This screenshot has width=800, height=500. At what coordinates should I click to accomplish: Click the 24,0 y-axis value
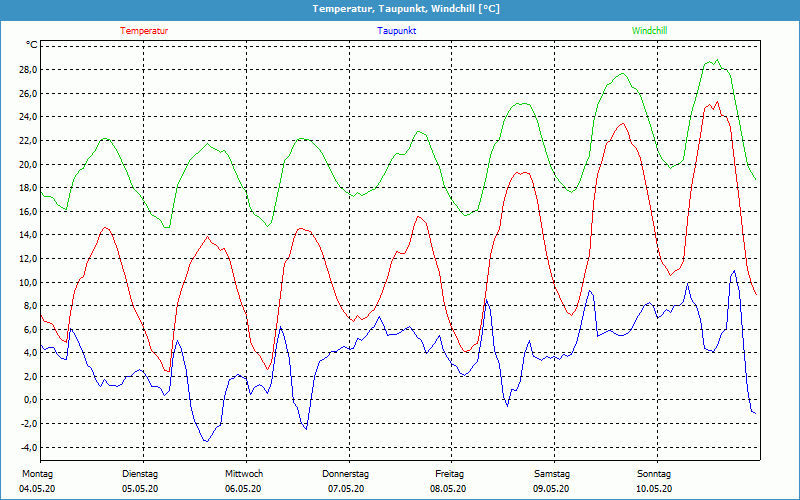[x=28, y=117]
